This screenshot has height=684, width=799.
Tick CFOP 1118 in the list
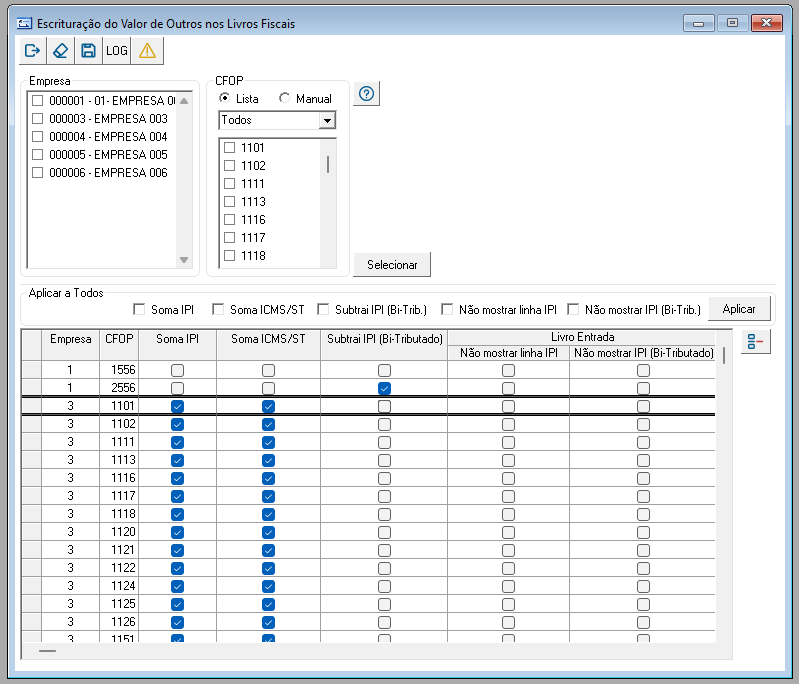coord(229,255)
